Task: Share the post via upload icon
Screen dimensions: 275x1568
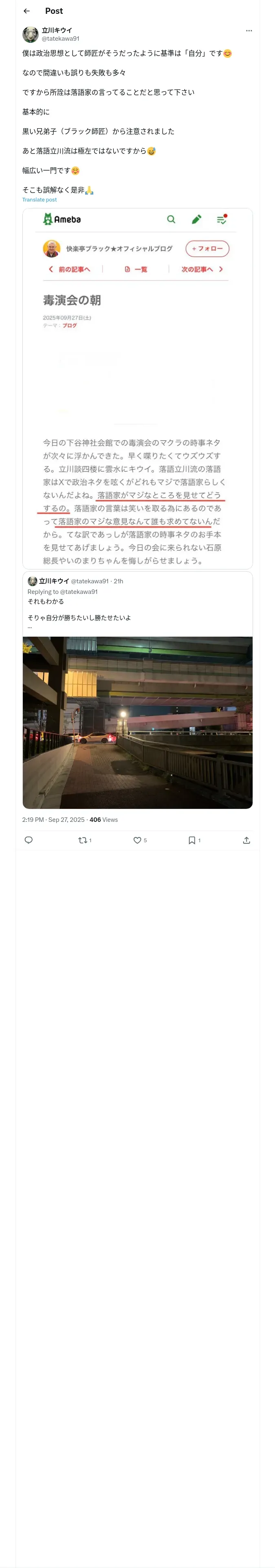Action: [x=246, y=840]
